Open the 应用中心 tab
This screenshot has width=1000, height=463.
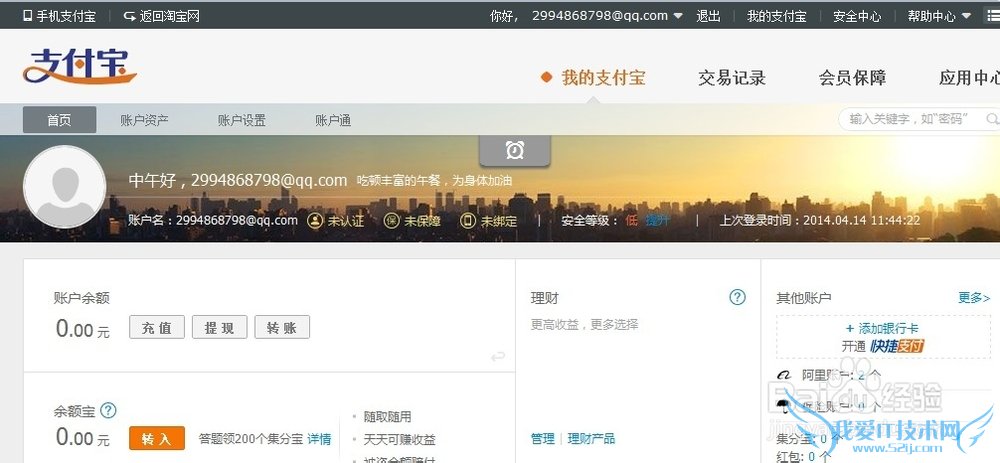click(x=969, y=78)
